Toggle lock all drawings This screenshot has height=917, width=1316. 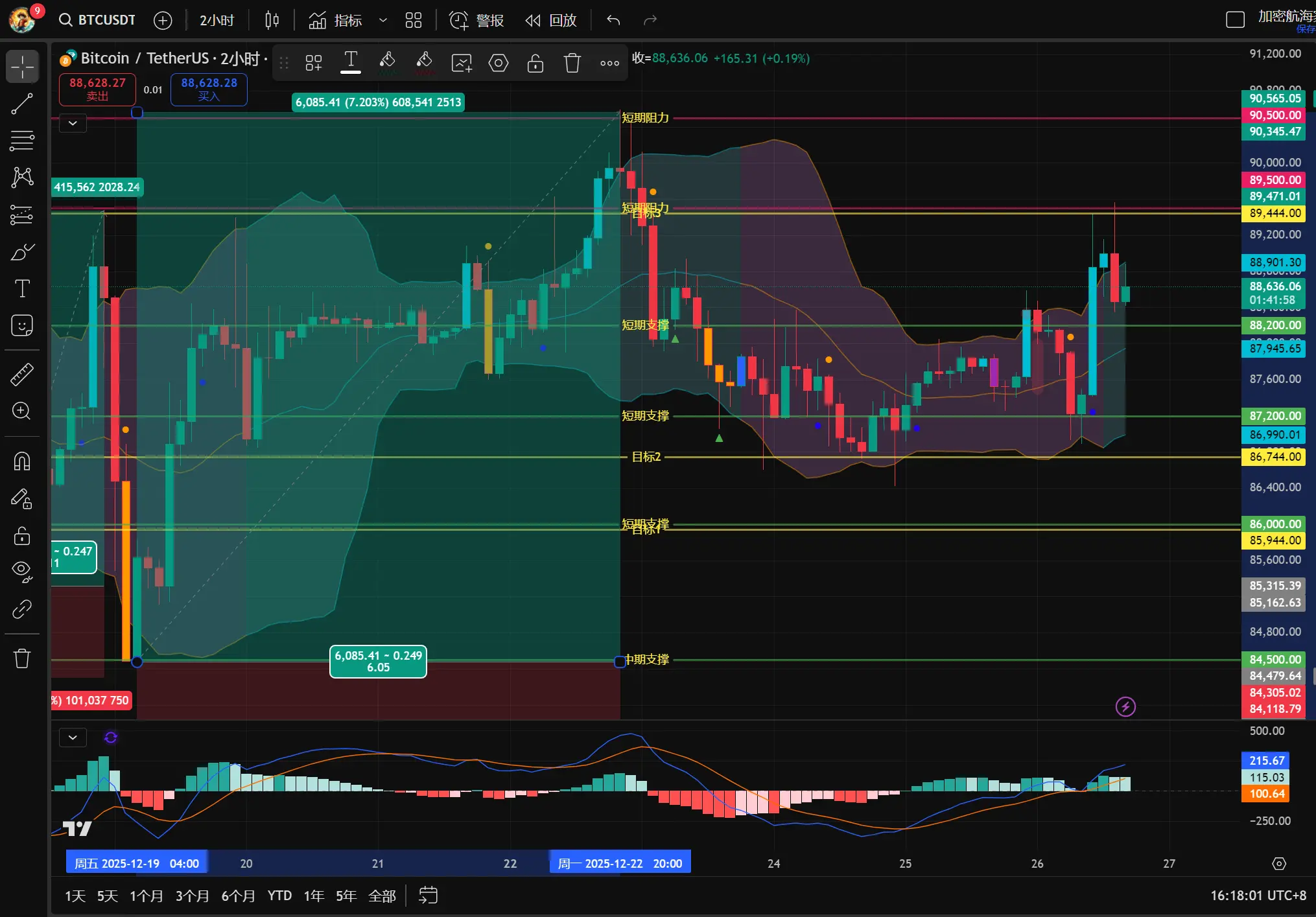pyautogui.click(x=22, y=536)
